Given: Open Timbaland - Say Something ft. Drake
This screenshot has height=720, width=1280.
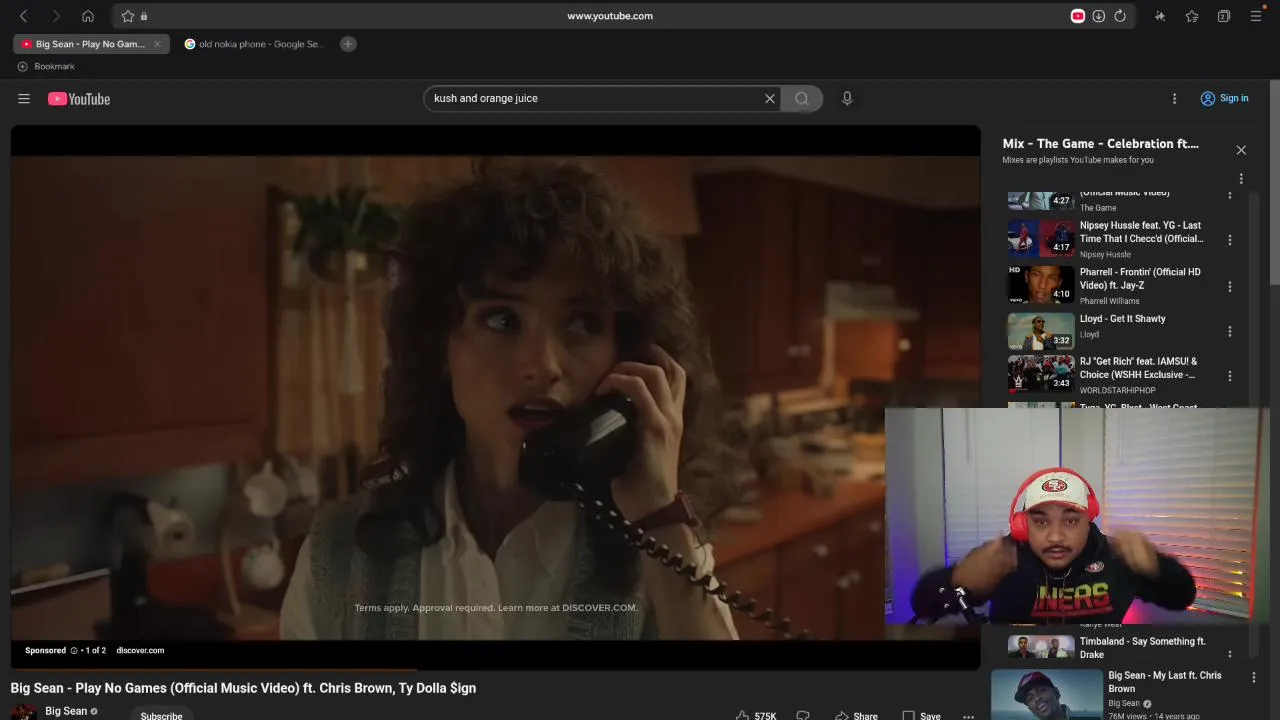Looking at the screenshot, I should click(x=1143, y=648).
